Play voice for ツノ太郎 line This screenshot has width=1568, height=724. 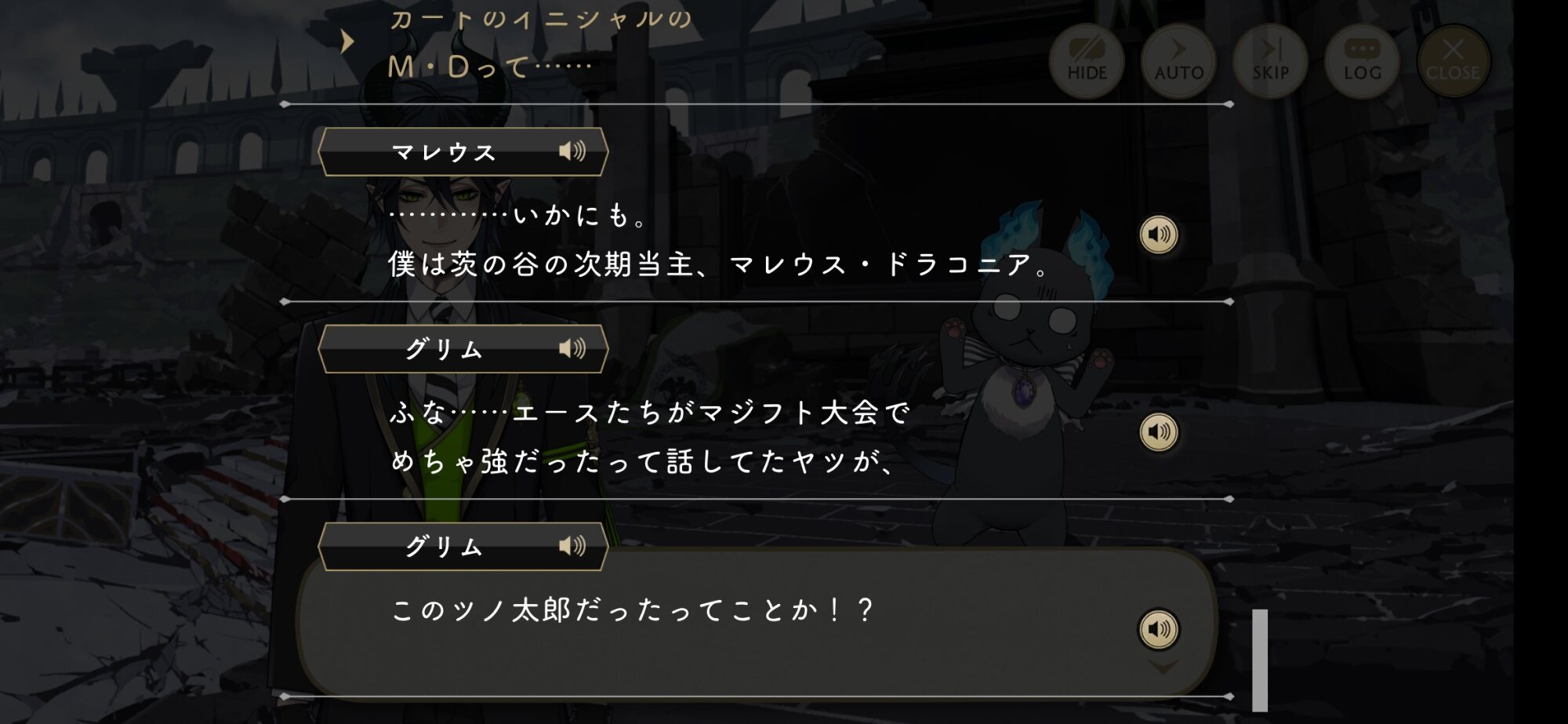1159,629
